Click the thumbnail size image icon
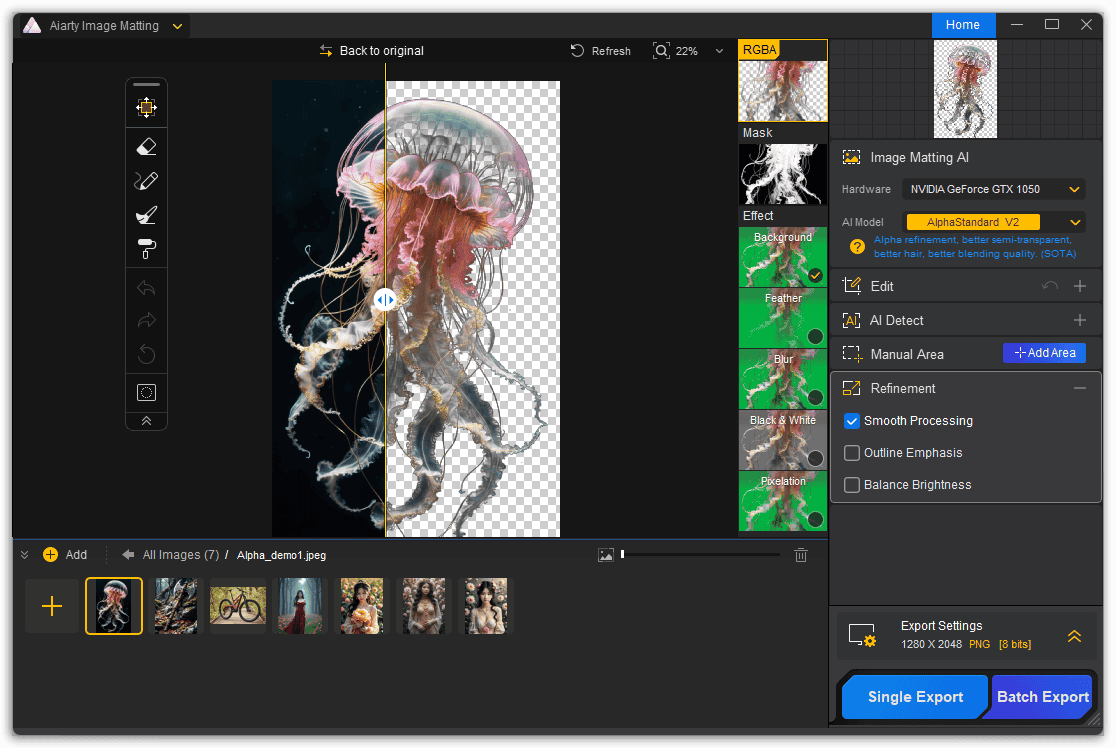Image resolution: width=1116 pixels, height=748 pixels. [x=606, y=555]
